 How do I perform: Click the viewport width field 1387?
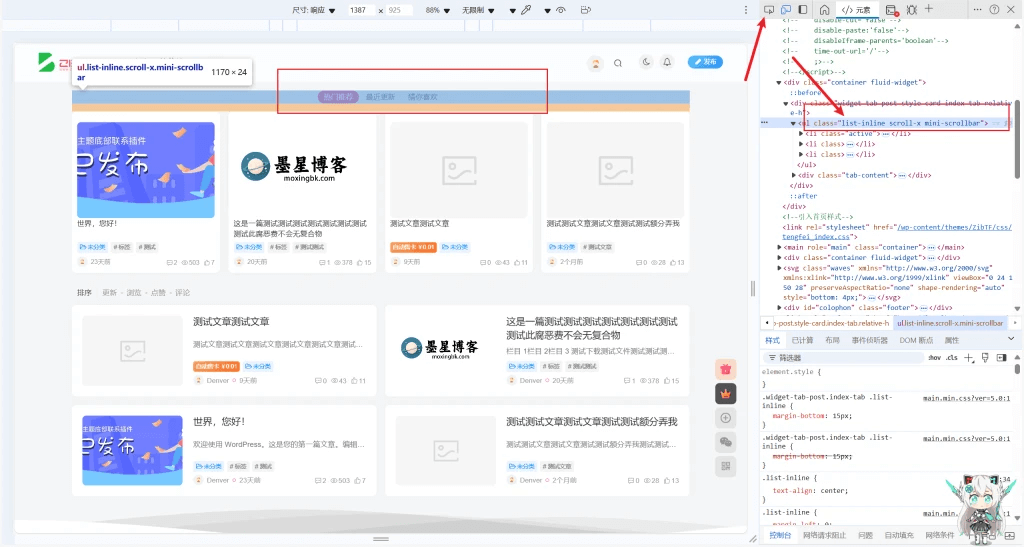[361, 10]
